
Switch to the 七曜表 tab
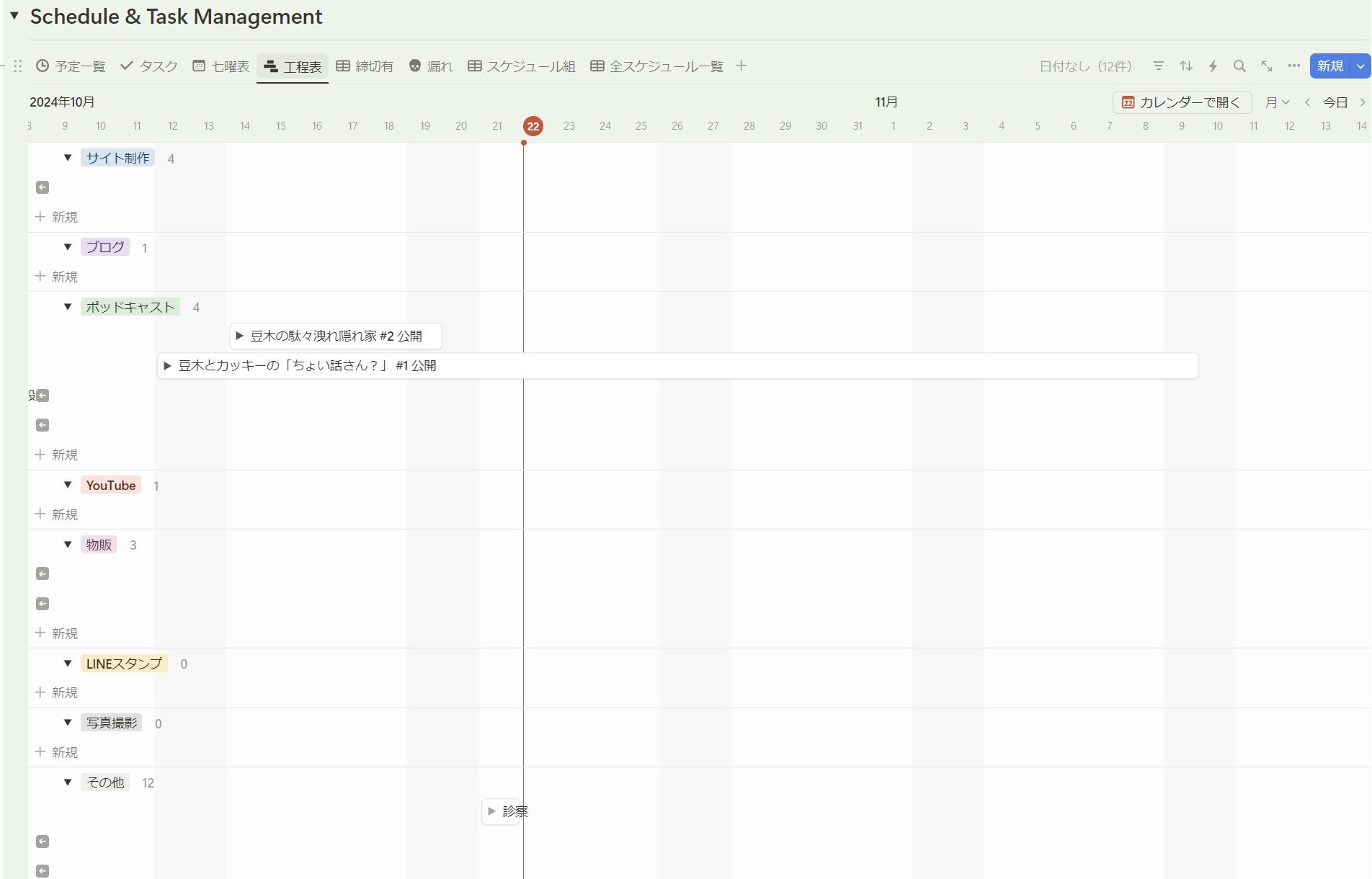(221, 66)
